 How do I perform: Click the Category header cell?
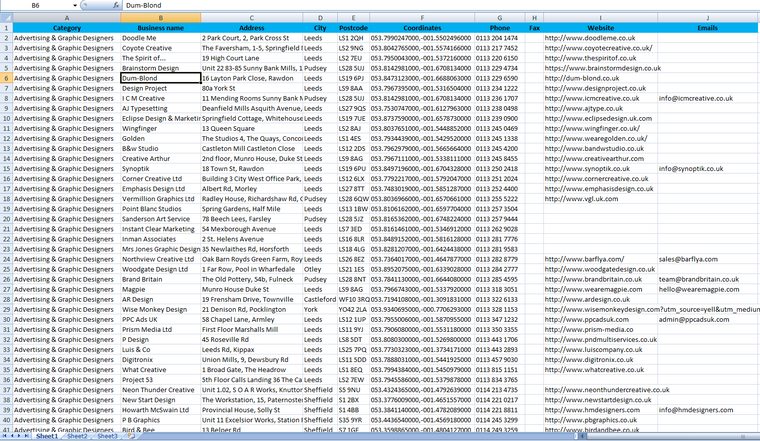pyautogui.click(x=67, y=28)
